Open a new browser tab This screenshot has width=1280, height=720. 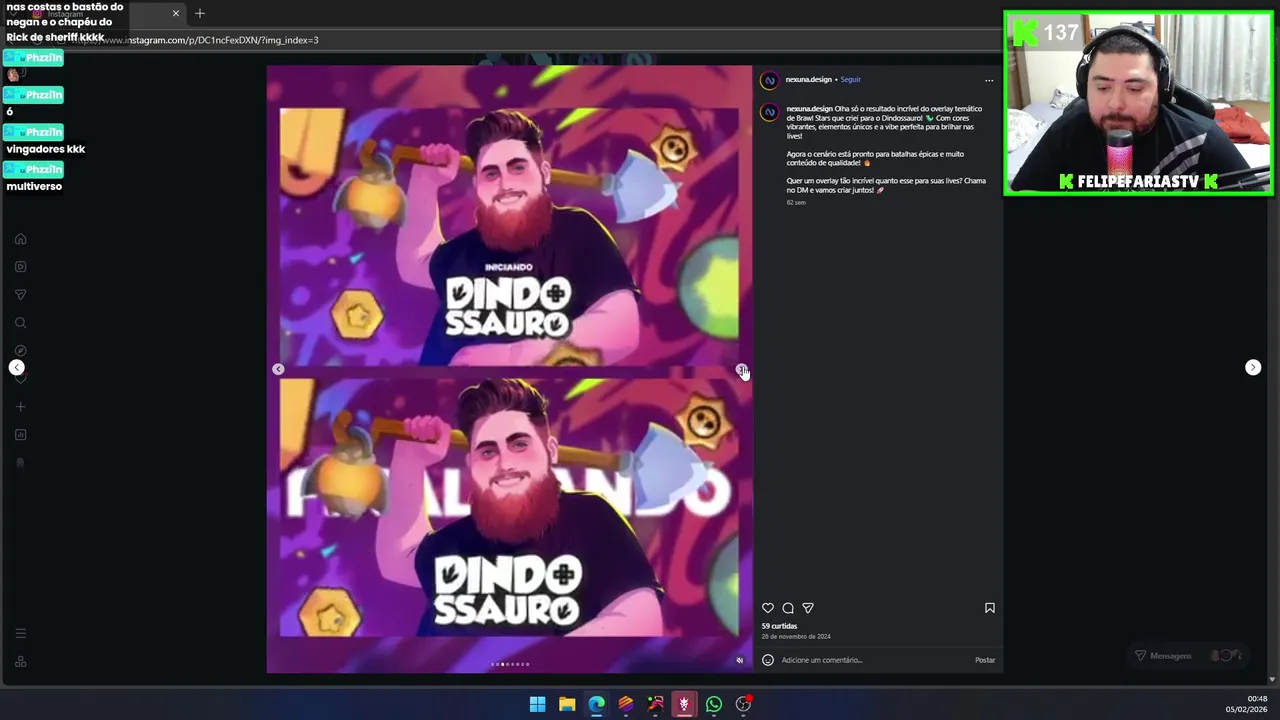pyautogui.click(x=200, y=13)
